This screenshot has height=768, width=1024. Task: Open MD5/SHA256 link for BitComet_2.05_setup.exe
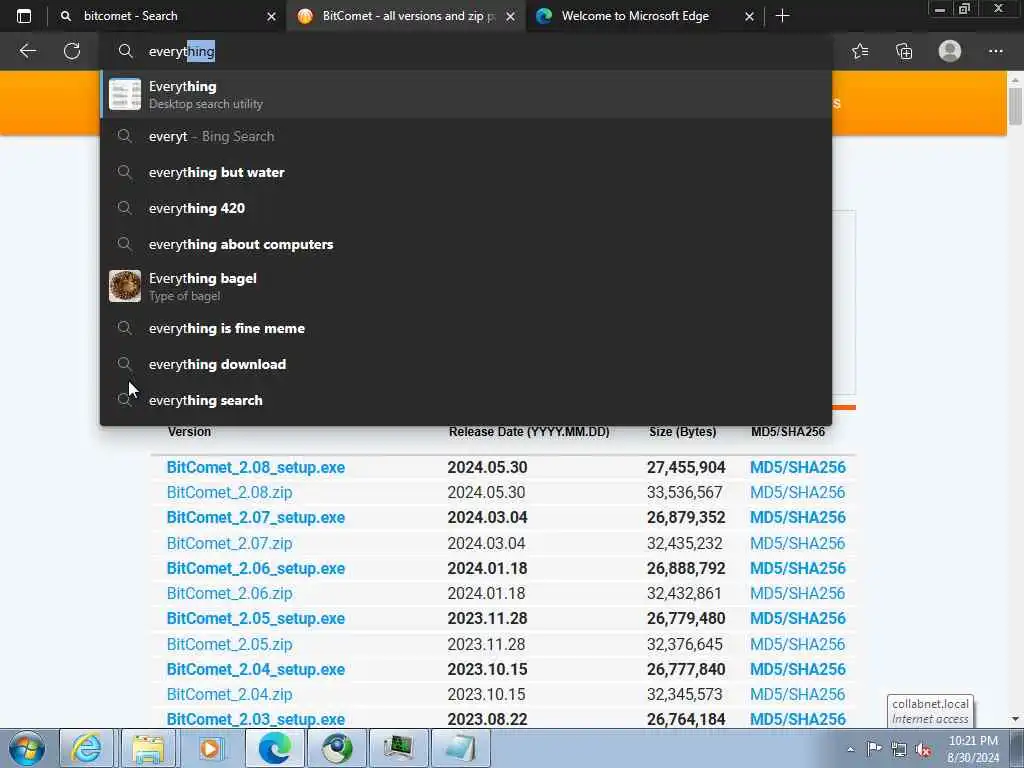tap(797, 618)
